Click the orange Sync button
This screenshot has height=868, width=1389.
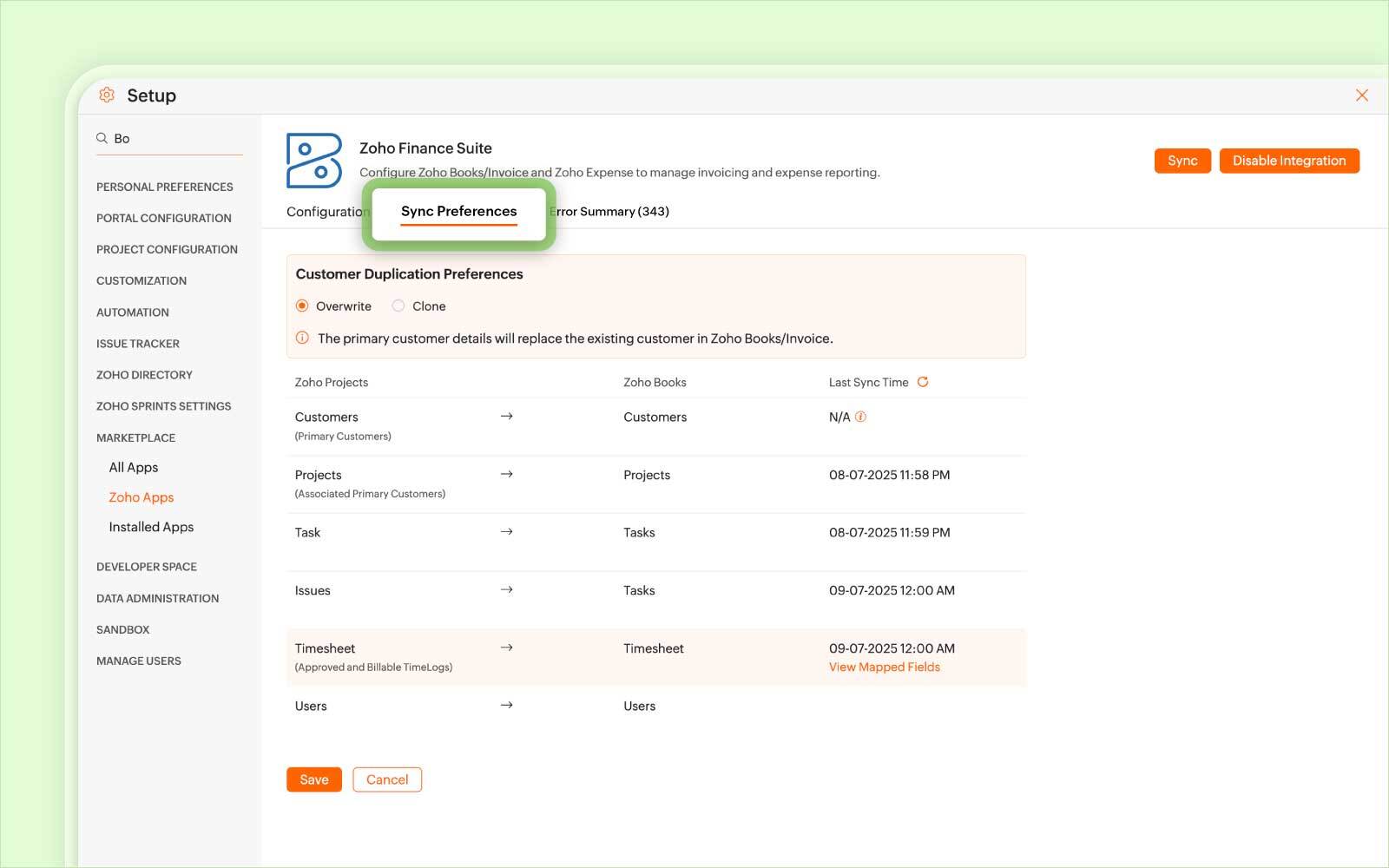pos(1182,161)
